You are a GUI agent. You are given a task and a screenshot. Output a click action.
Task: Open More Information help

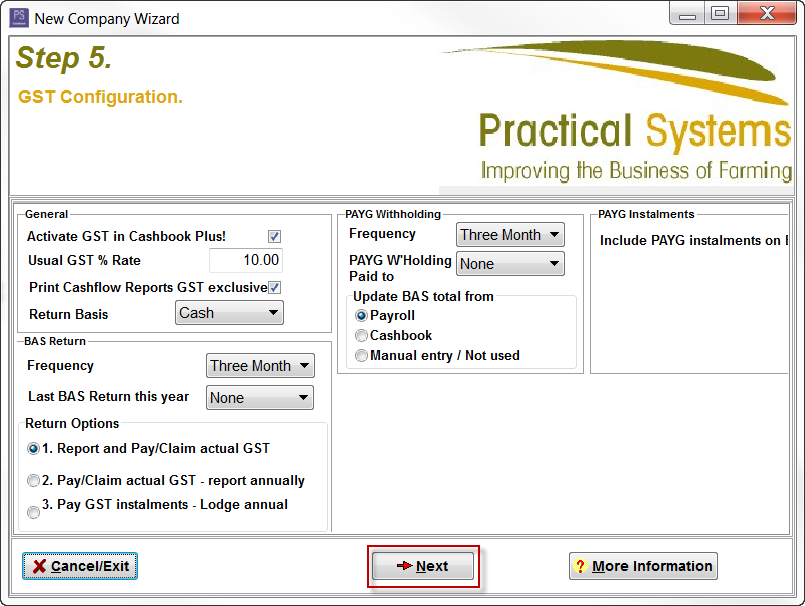(643, 566)
